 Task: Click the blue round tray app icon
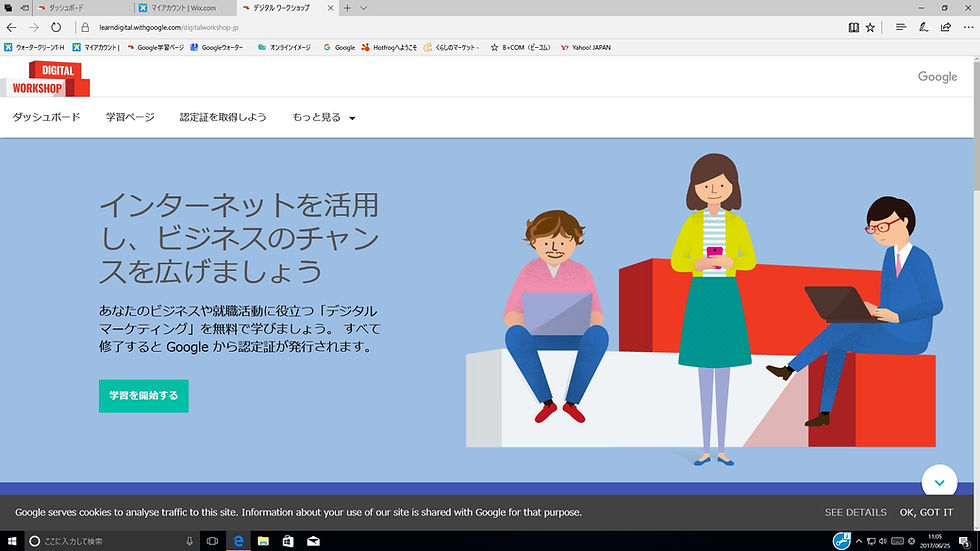click(x=841, y=540)
